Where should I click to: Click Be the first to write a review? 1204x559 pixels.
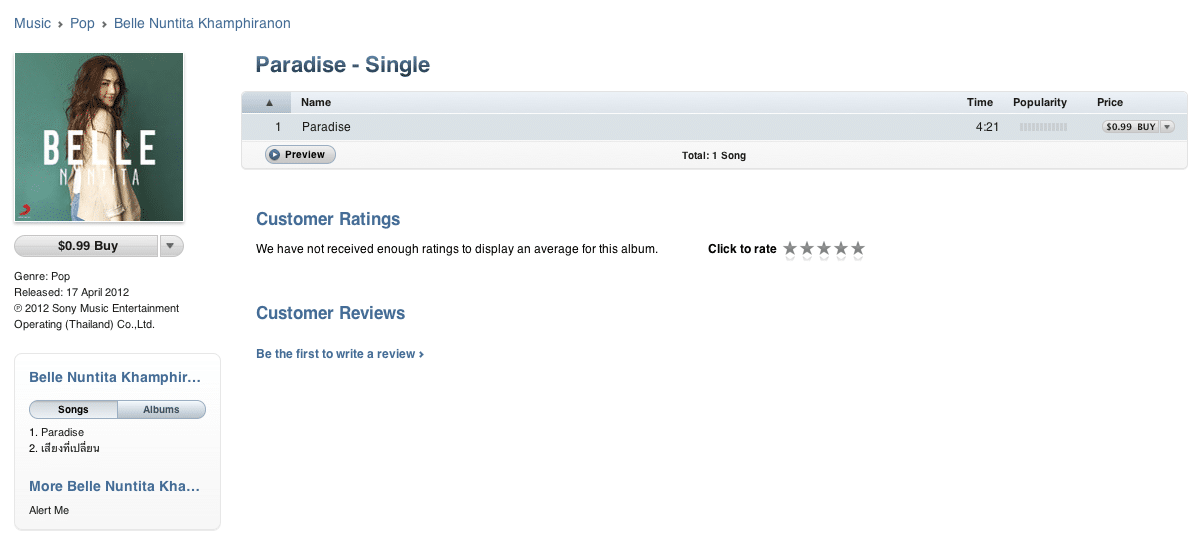coord(340,354)
